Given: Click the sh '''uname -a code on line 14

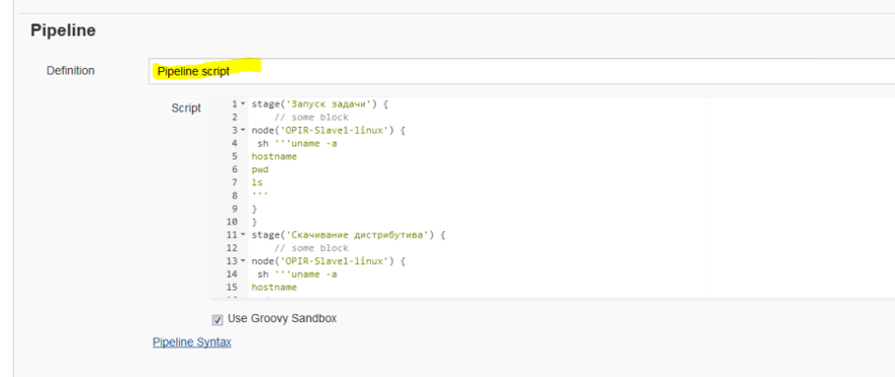Looking at the screenshot, I should [297, 274].
